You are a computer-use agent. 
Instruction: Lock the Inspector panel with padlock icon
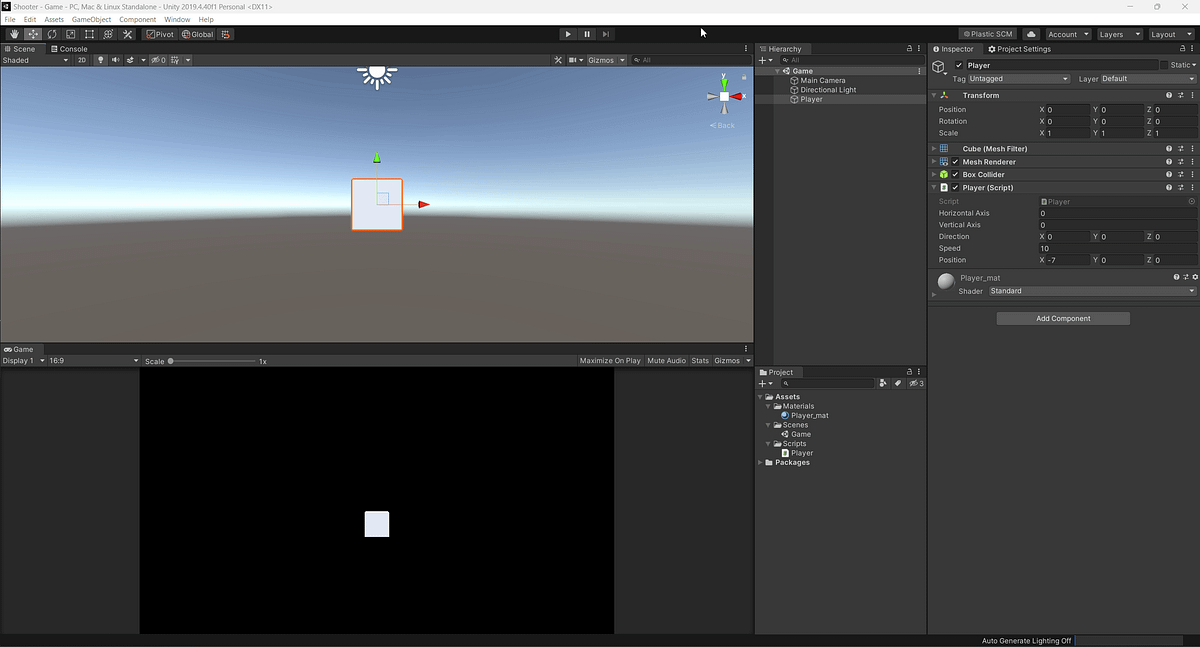tap(1182, 48)
